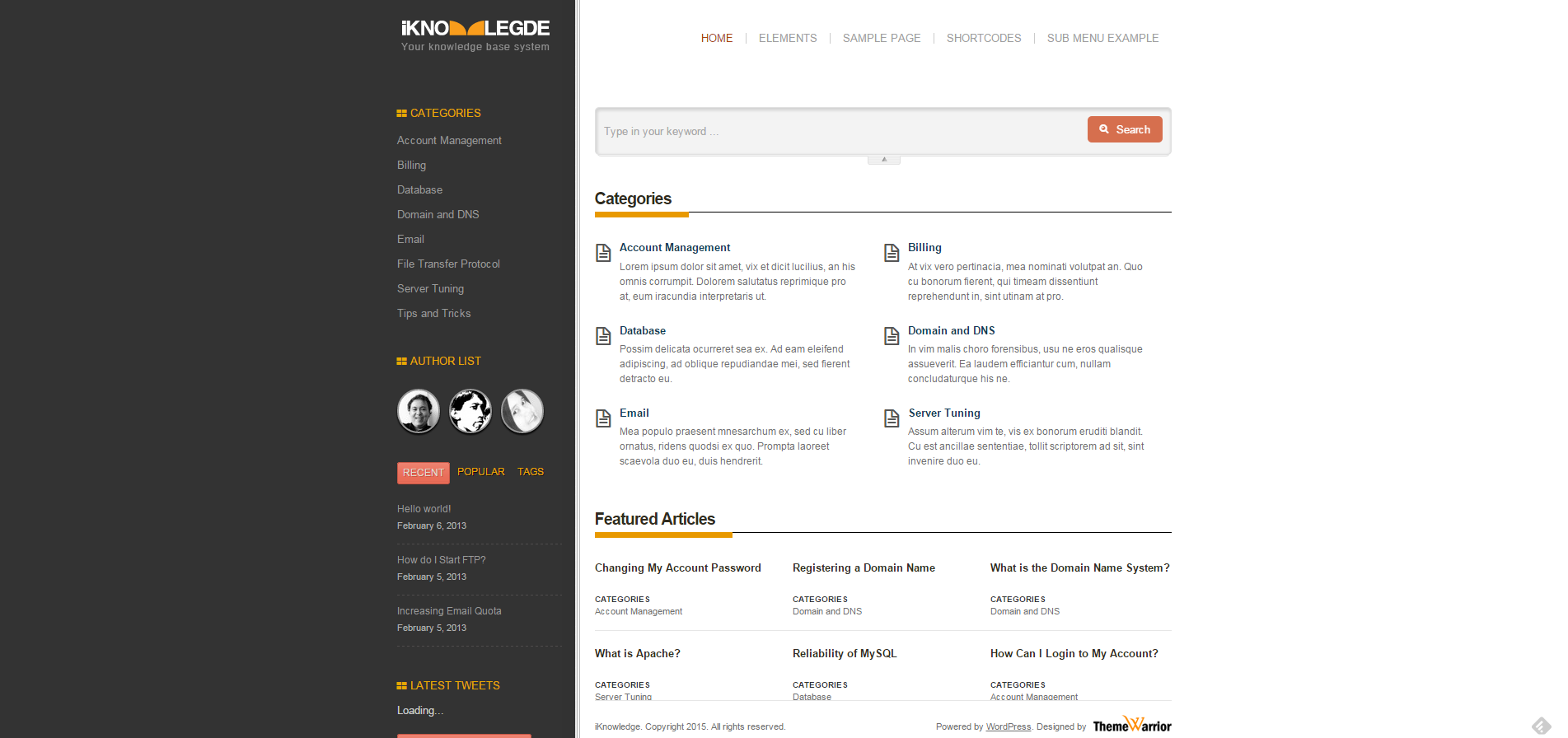Screen dimensions: 1568x738
Task: Click the document icon next to Database
Action: coord(603,335)
